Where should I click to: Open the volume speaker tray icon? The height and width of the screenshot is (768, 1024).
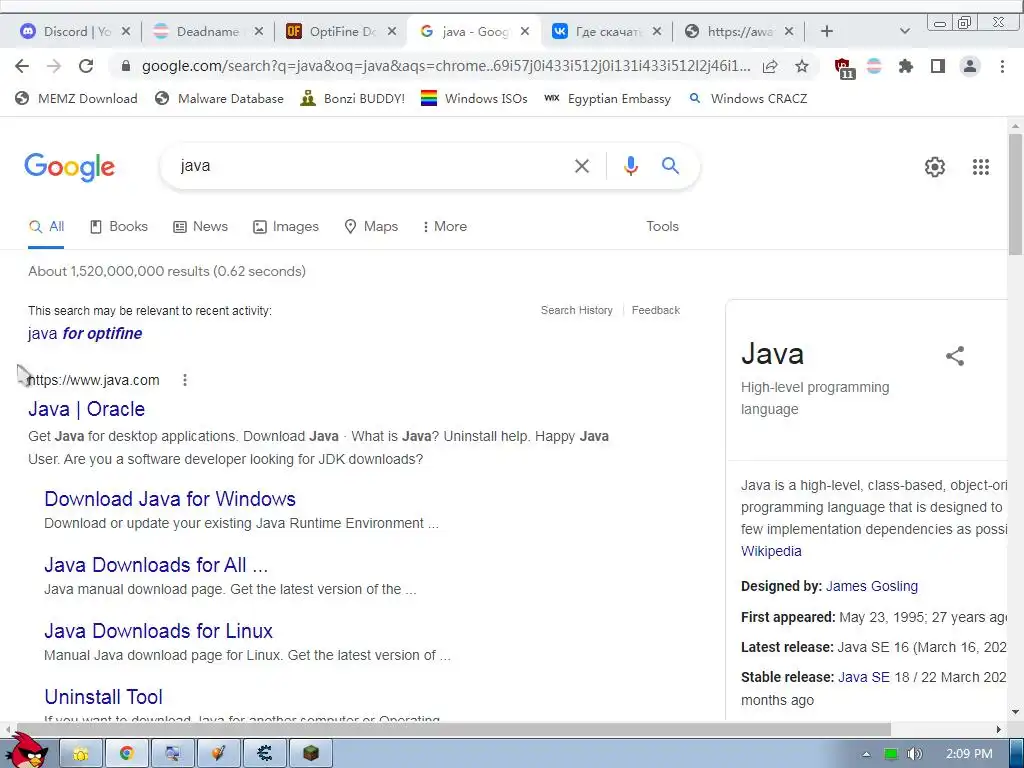(914, 754)
